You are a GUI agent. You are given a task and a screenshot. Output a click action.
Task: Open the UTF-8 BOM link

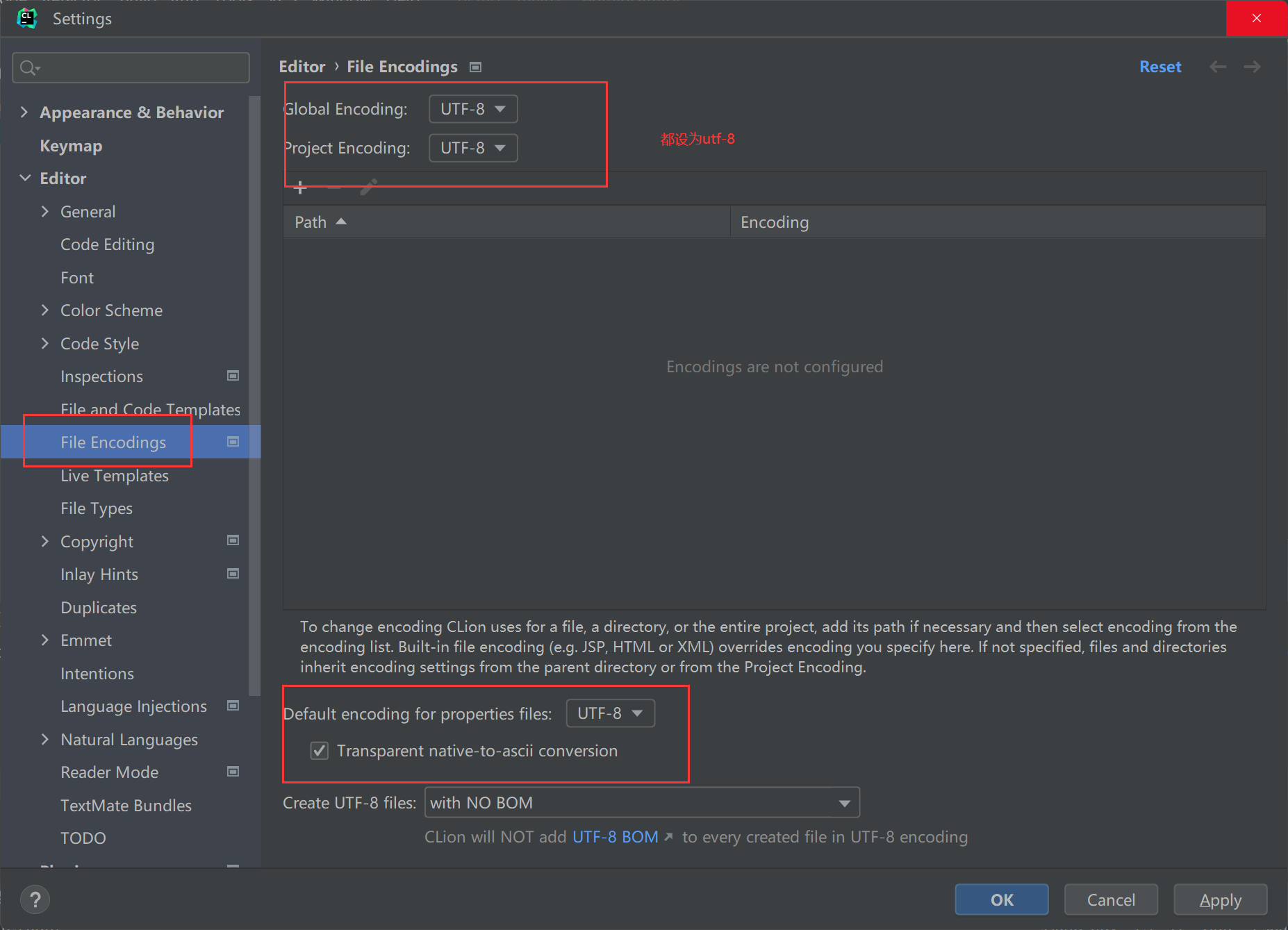point(615,837)
